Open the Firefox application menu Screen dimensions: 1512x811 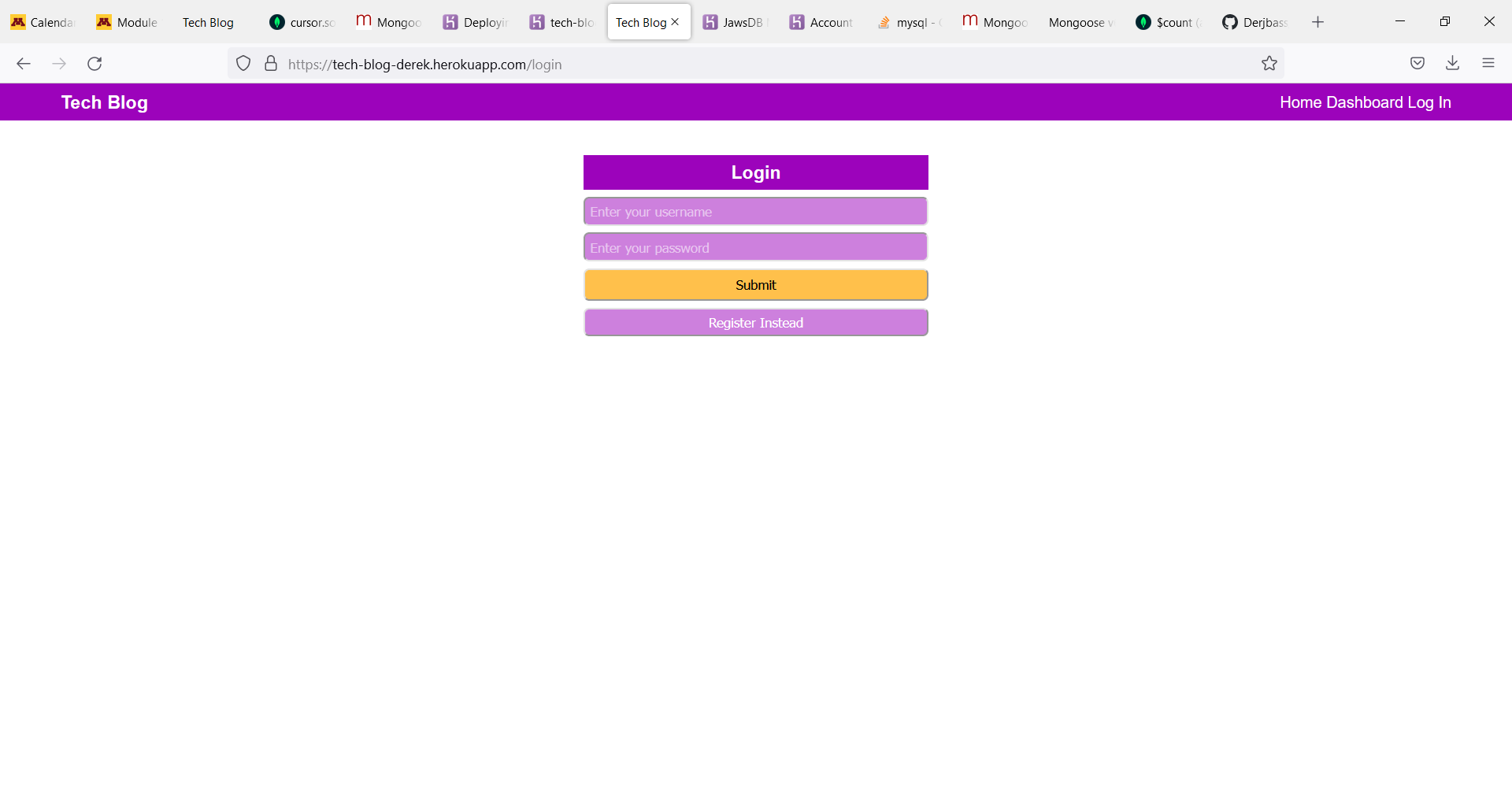[x=1489, y=63]
